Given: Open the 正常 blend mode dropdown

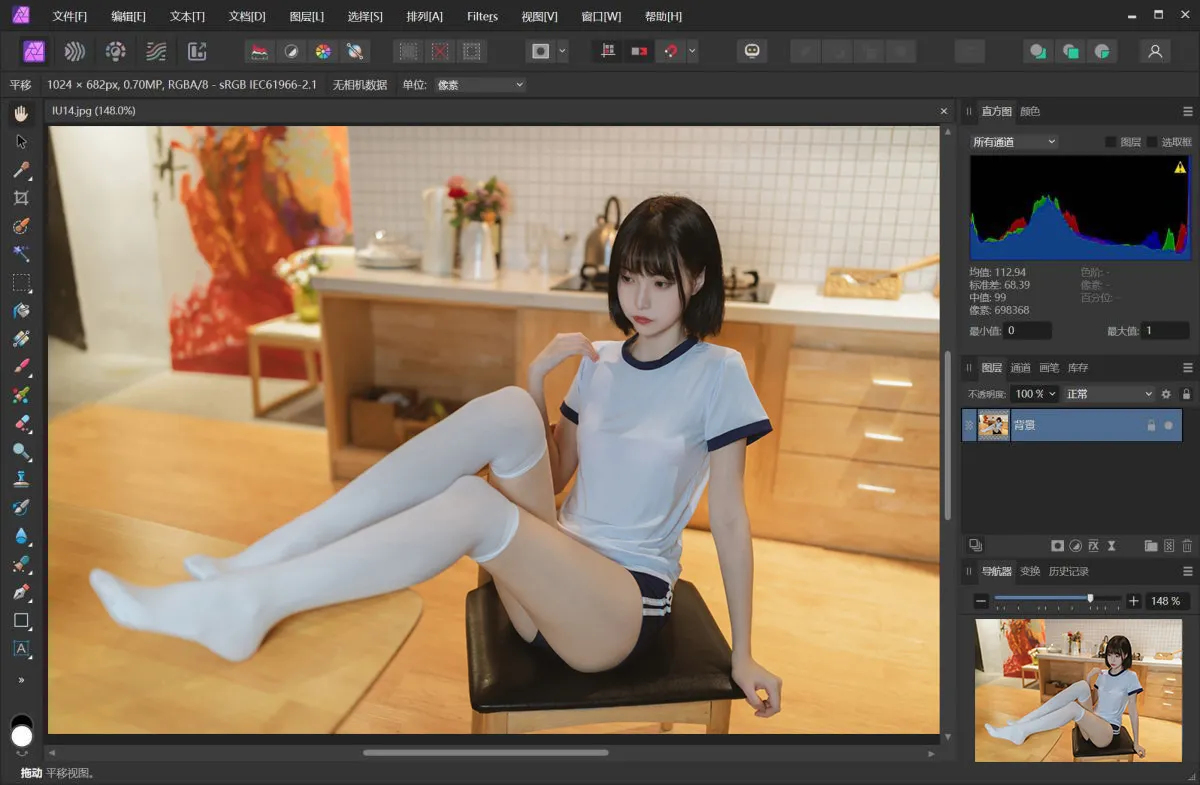Looking at the screenshot, I should [1108, 394].
